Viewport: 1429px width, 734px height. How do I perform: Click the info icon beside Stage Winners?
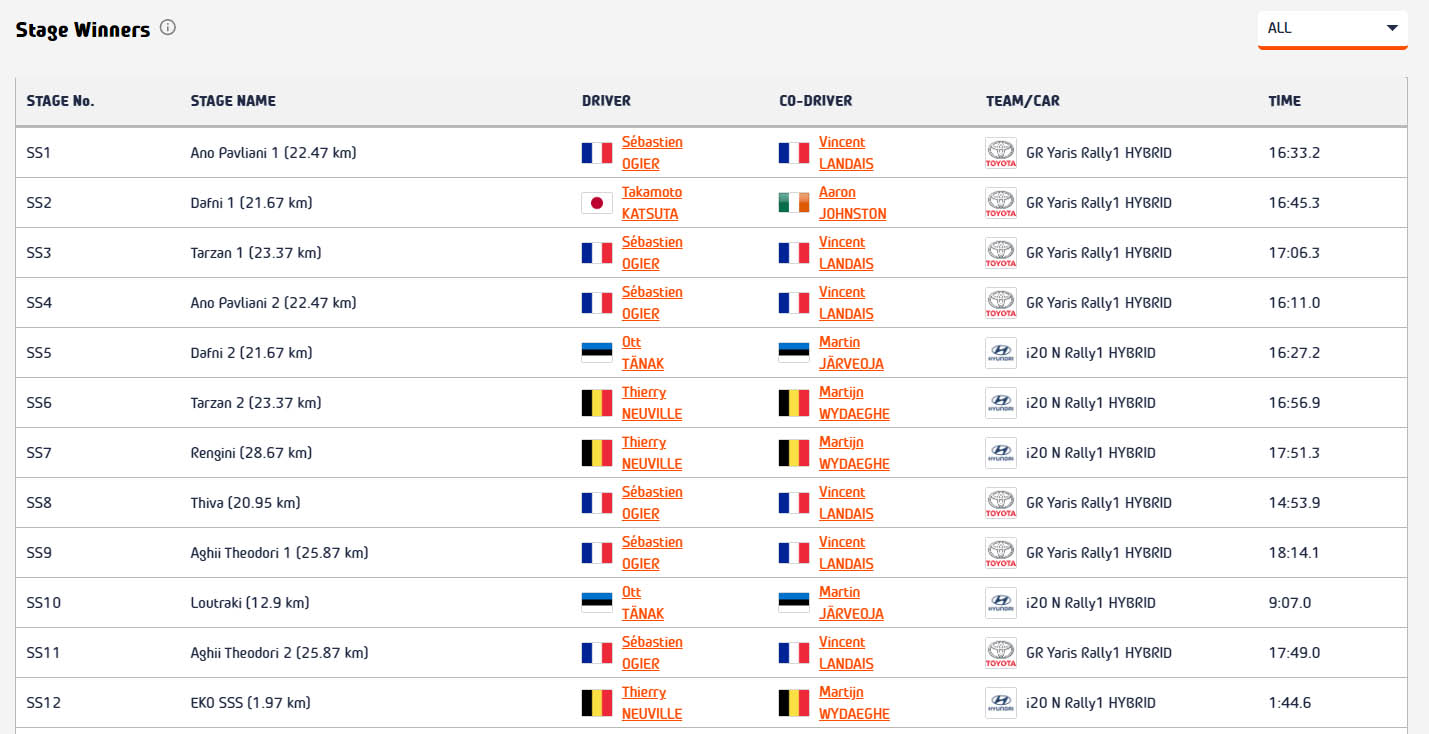pyautogui.click(x=168, y=28)
